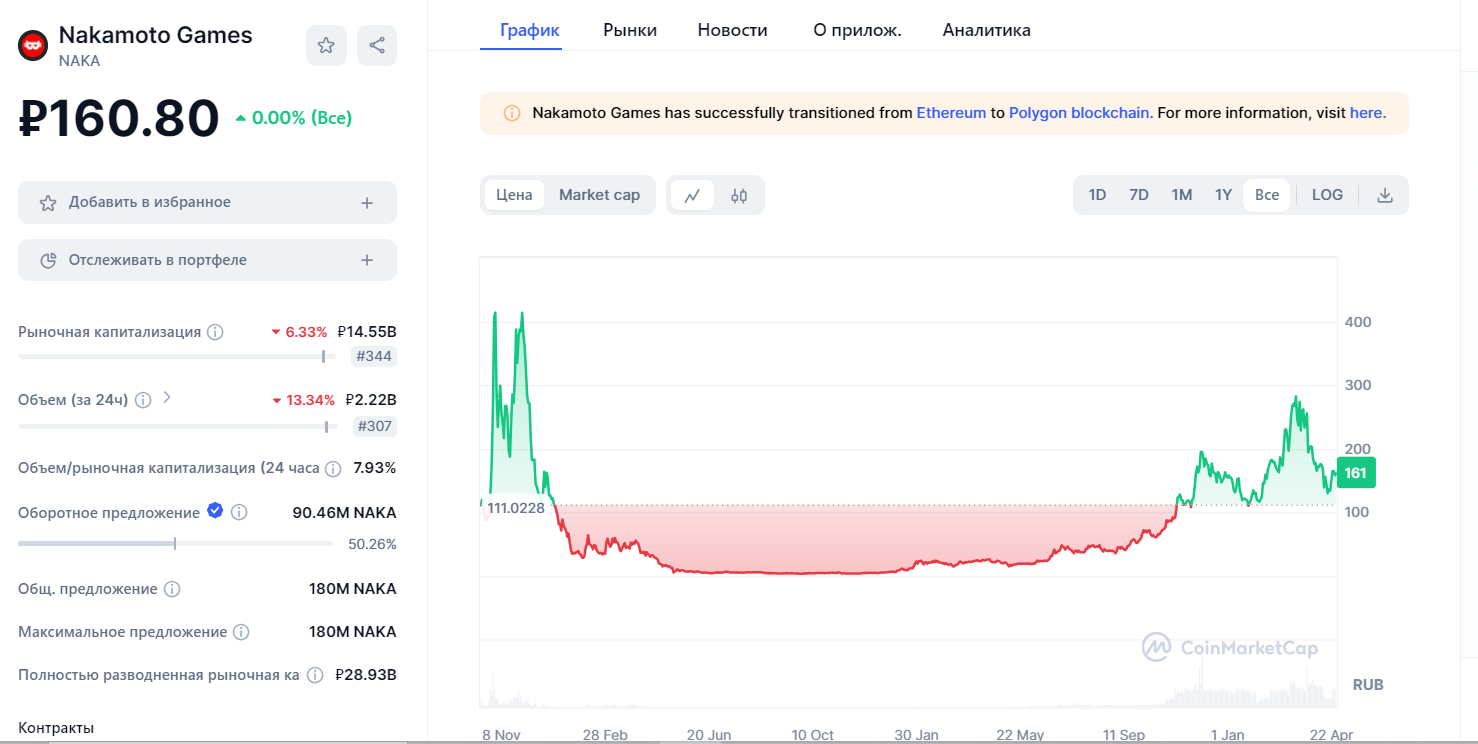Select the Market cap chart toggle
This screenshot has height=744, width=1478.
click(x=599, y=195)
